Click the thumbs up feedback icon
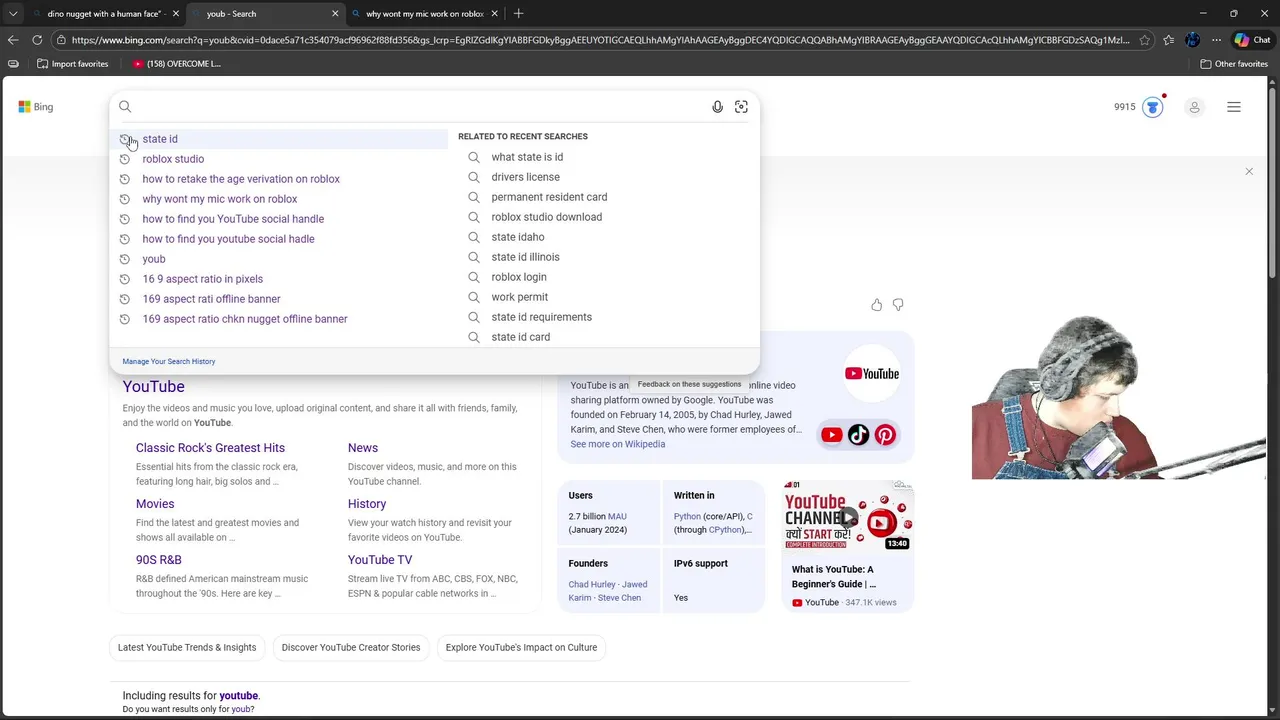Viewport: 1280px width, 720px height. [x=877, y=305]
